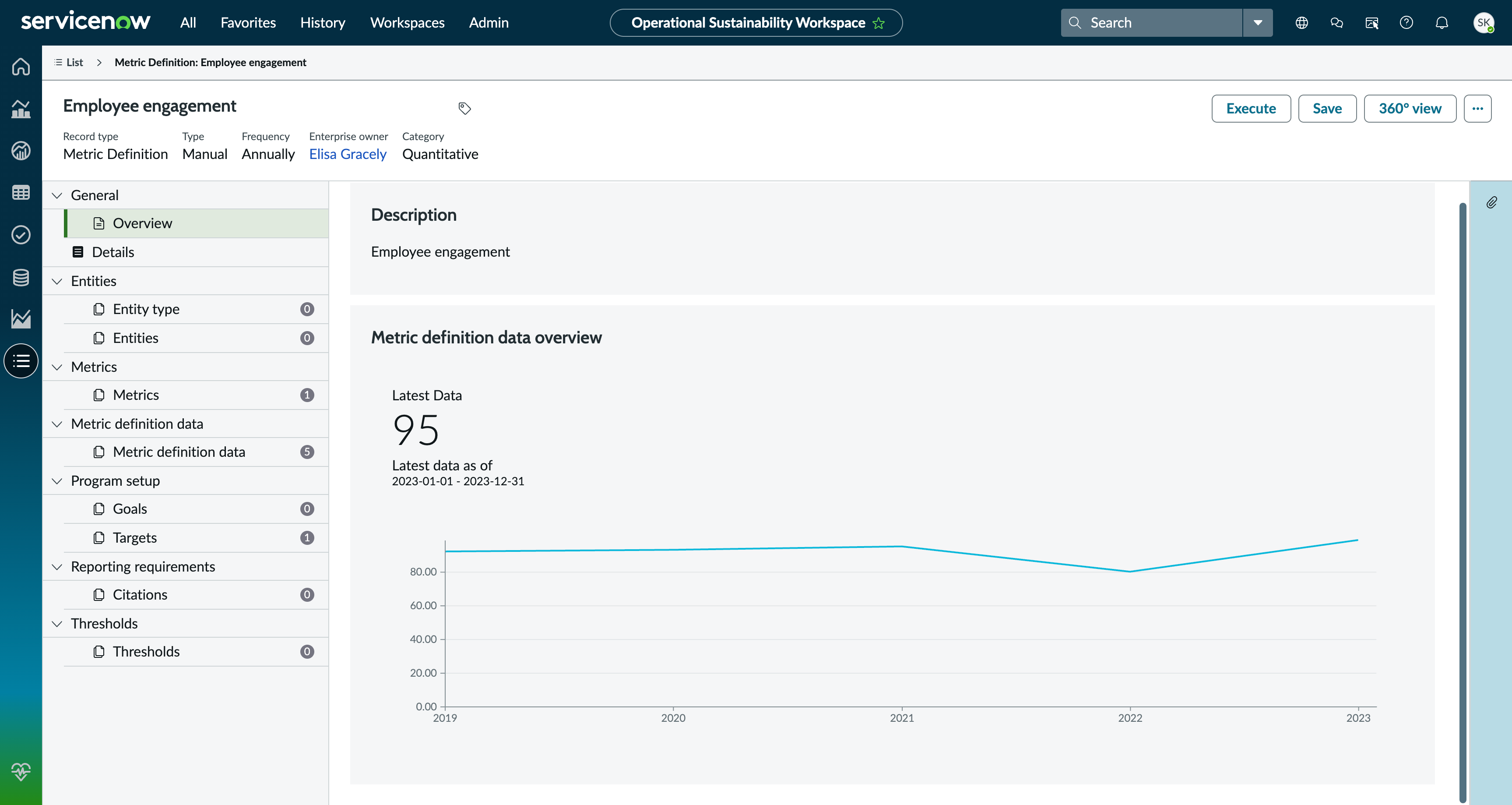Viewport: 1512px width, 805px height.
Task: Click the ServiceNow logo
Action: 86,22
